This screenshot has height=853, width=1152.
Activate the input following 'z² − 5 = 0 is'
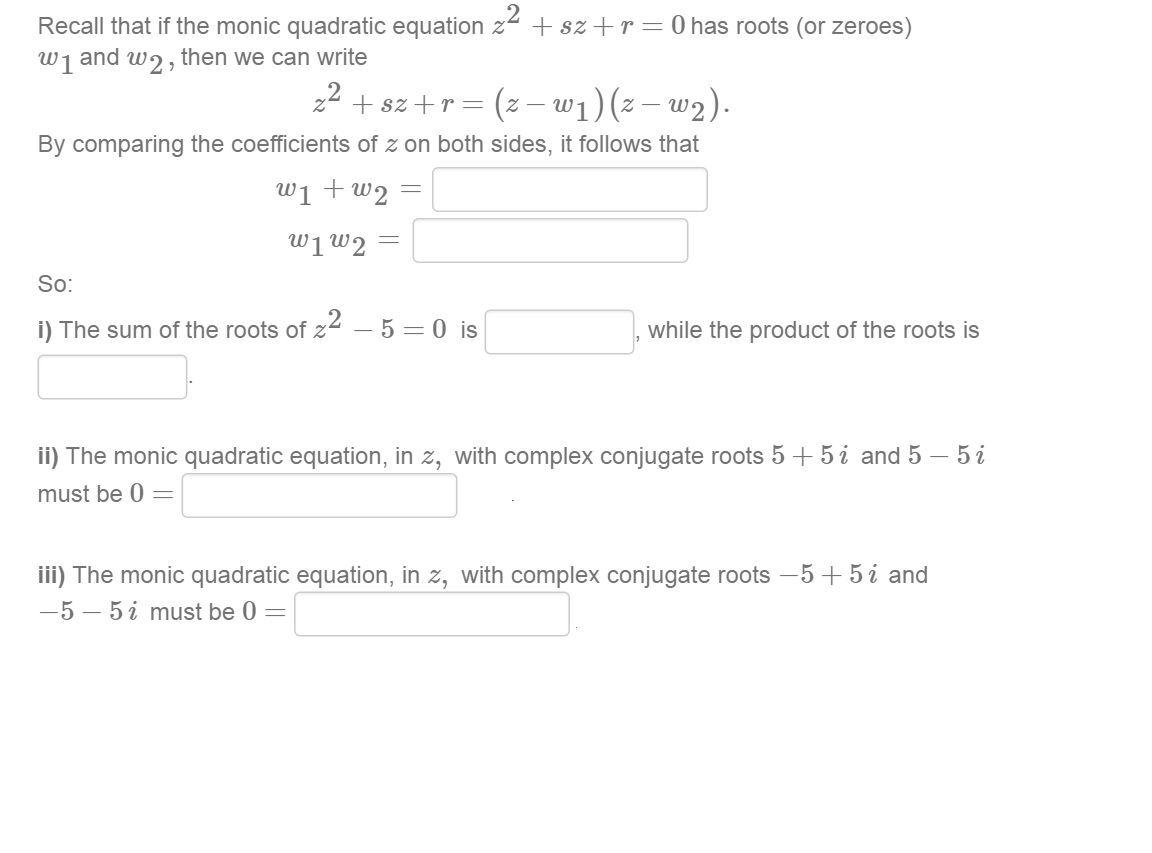(557, 330)
